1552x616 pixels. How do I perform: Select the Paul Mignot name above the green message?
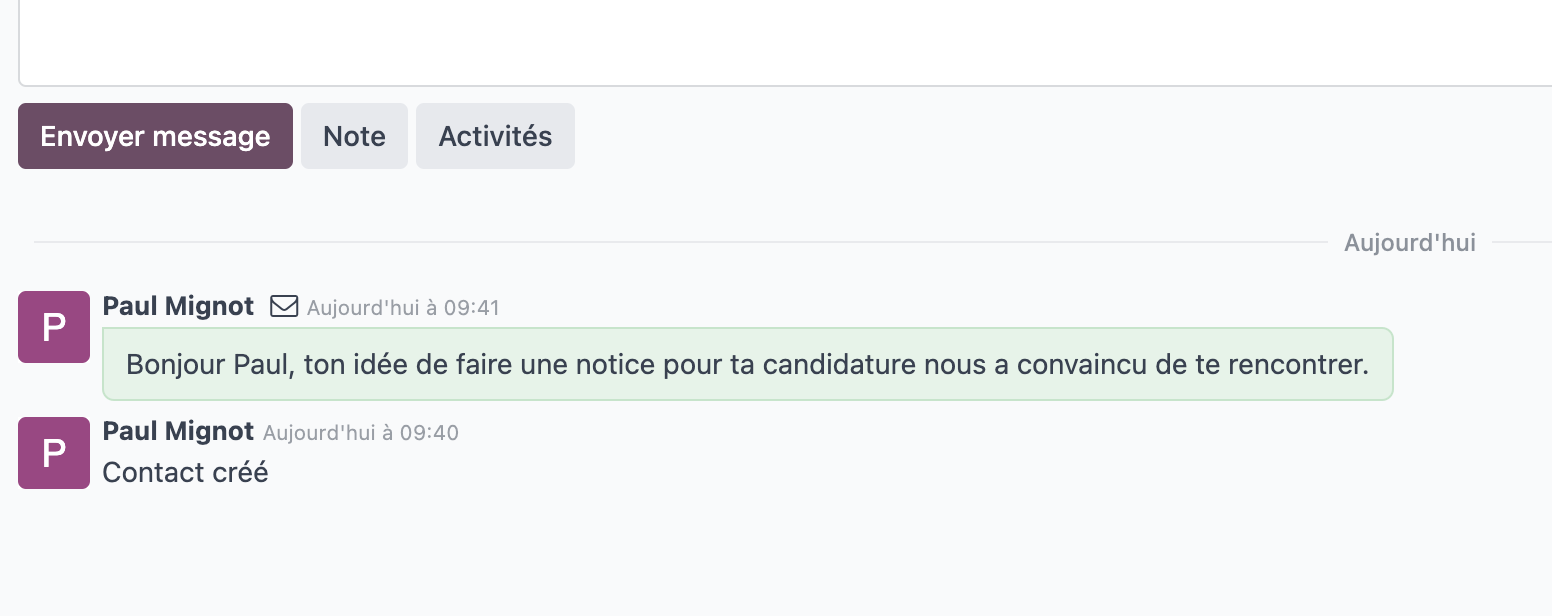[179, 306]
